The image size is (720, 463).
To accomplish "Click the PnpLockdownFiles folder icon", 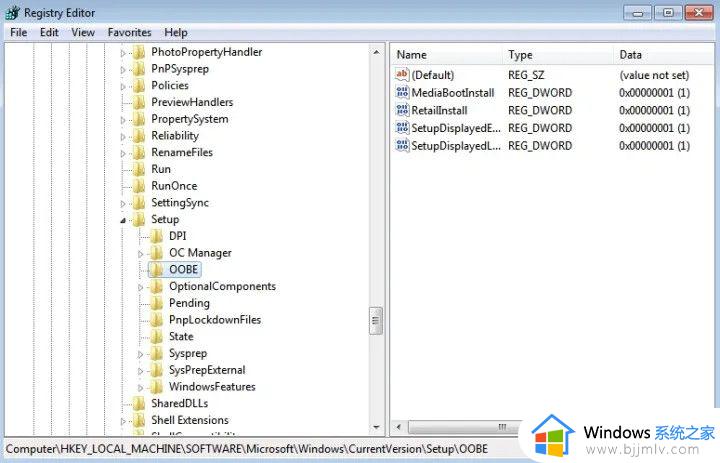I will (157, 320).
